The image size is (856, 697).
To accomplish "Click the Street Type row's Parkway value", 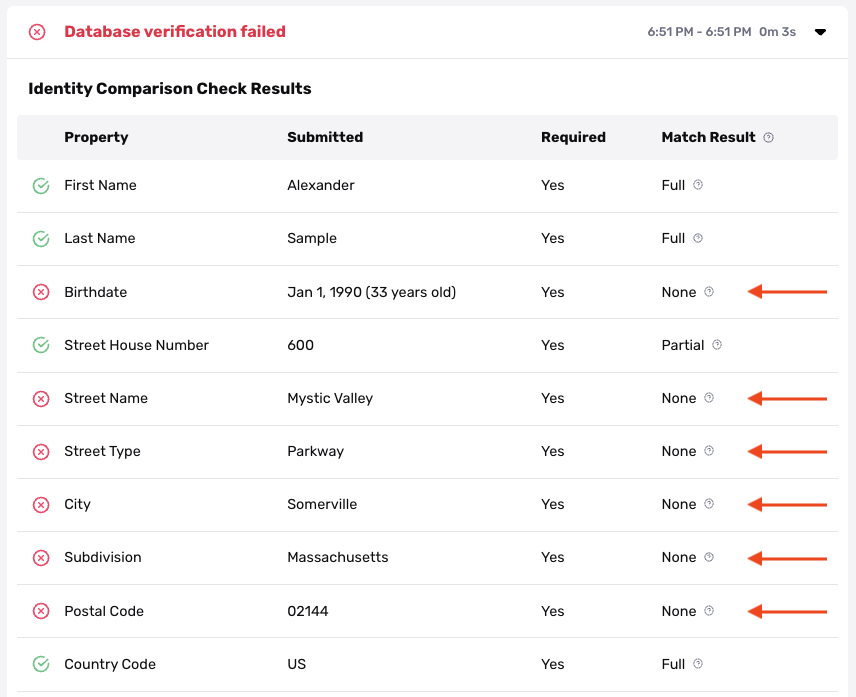I will click(315, 451).
